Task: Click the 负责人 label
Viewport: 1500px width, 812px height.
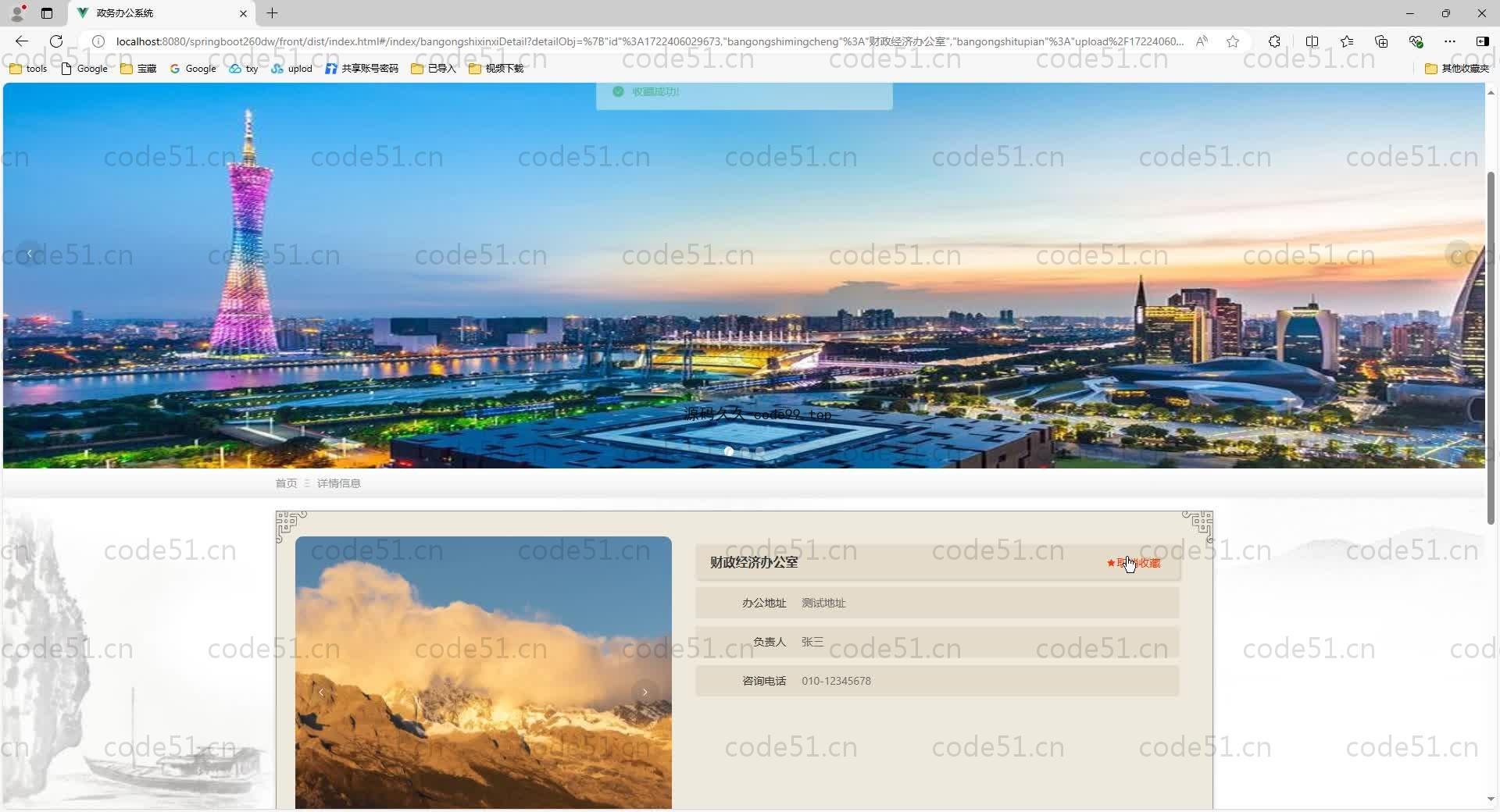Action: (770, 642)
